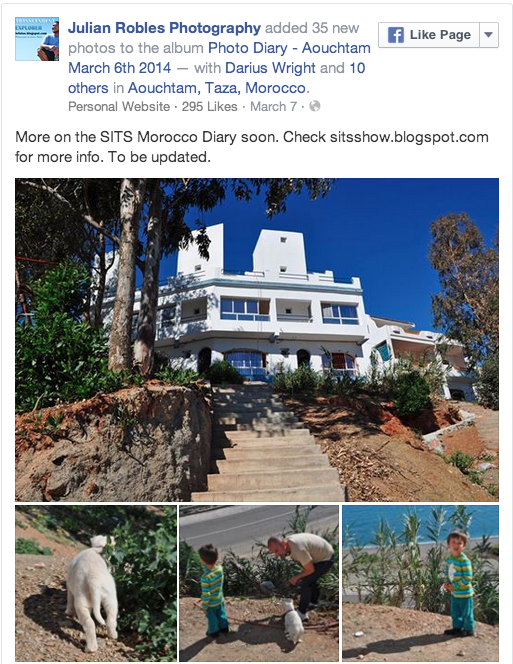
Task: Visit Darius Wright's profile link
Action: pyautogui.click(x=270, y=68)
